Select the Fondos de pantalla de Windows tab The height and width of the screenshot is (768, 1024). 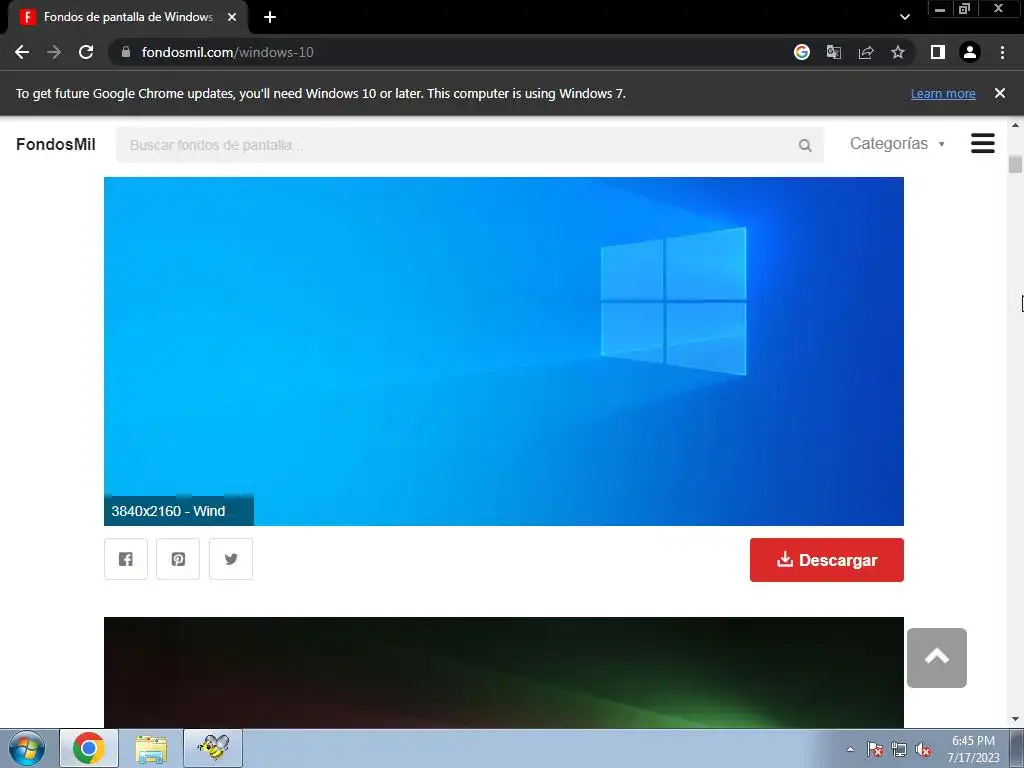coord(128,17)
